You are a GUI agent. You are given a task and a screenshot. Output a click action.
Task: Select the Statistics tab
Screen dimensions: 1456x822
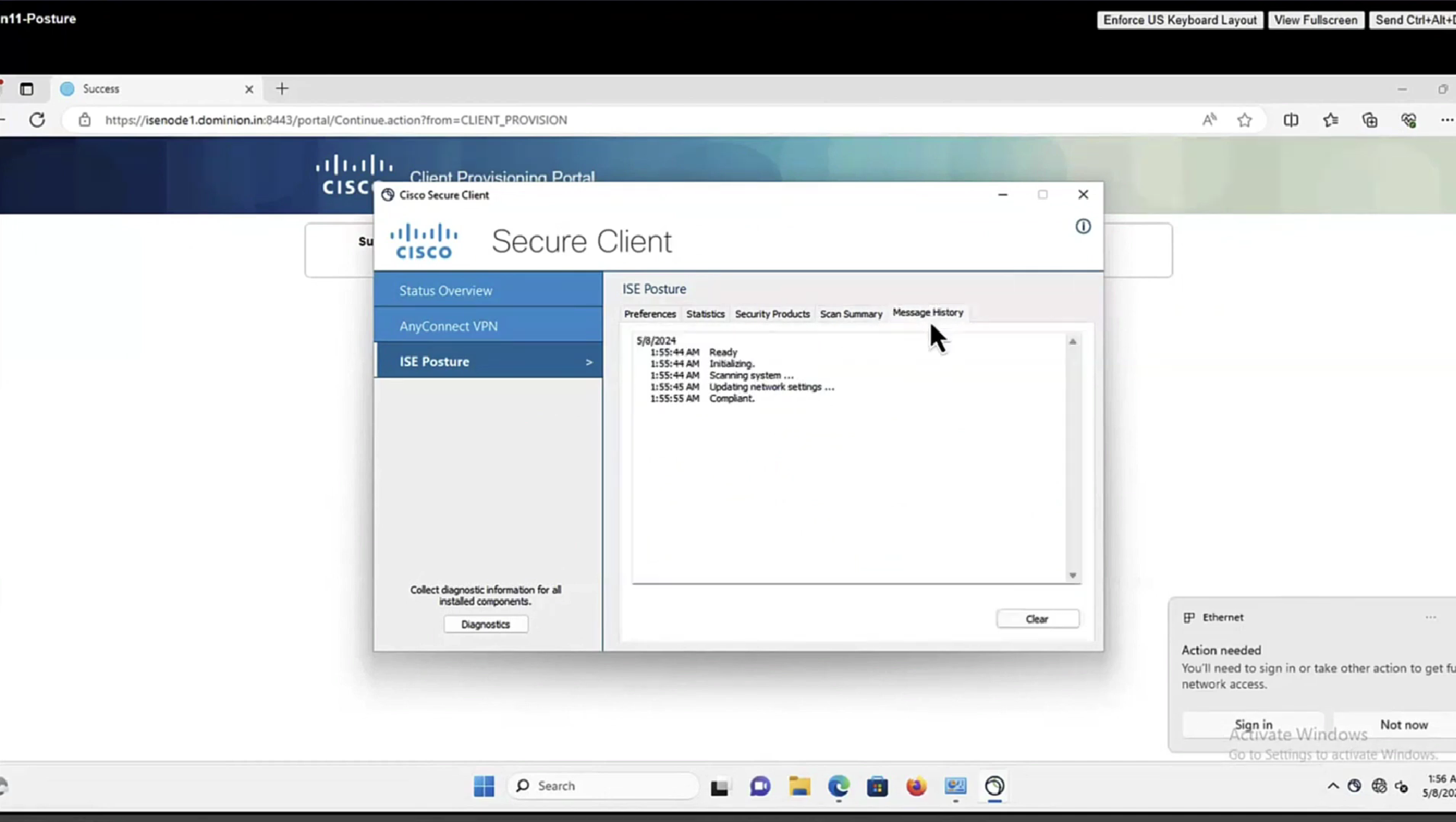(705, 314)
